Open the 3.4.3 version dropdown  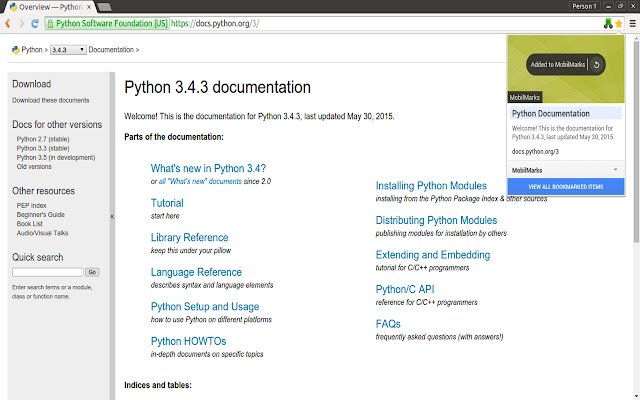[66, 48]
